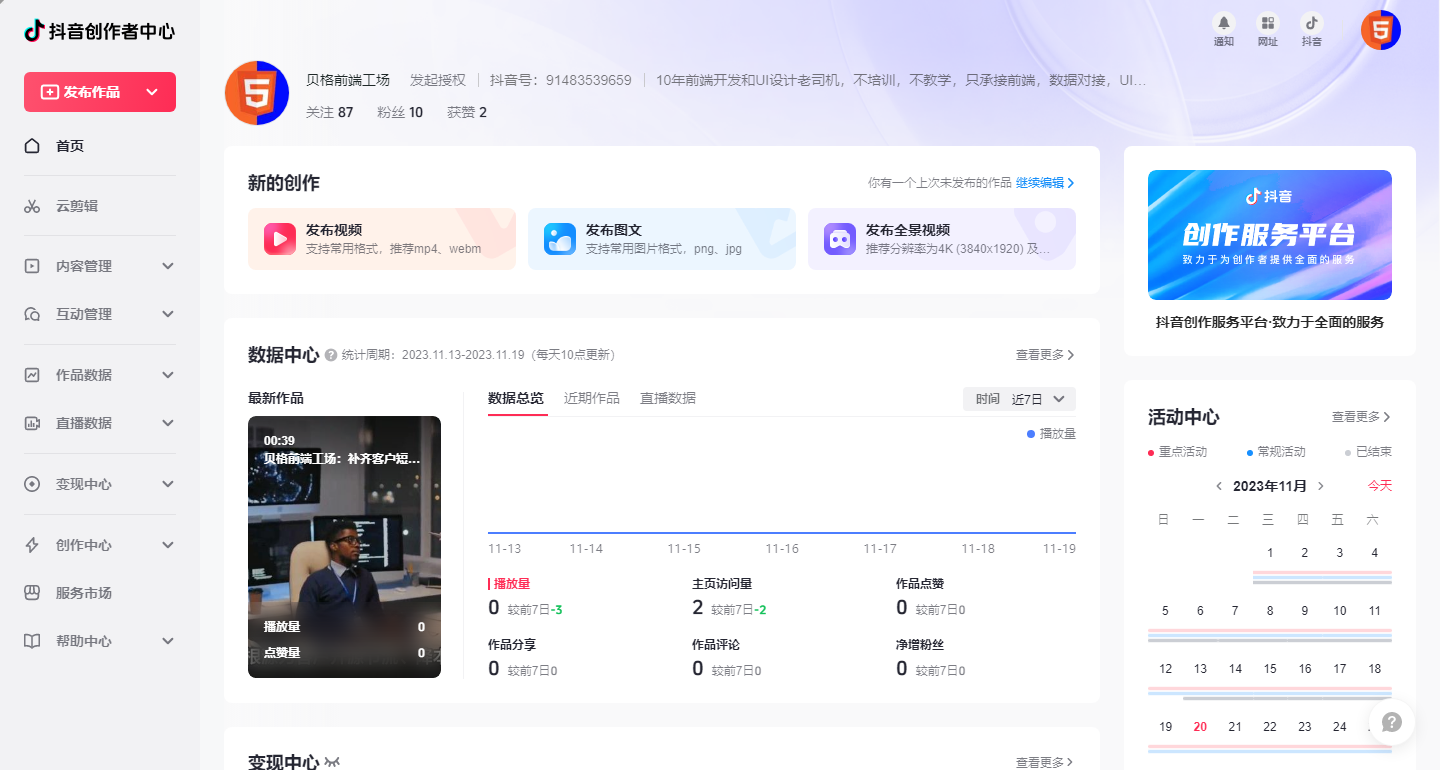Viewport: 1440px width, 770px height.
Task: Click the 发布全景视频 VR icon
Action: pyautogui.click(x=840, y=239)
